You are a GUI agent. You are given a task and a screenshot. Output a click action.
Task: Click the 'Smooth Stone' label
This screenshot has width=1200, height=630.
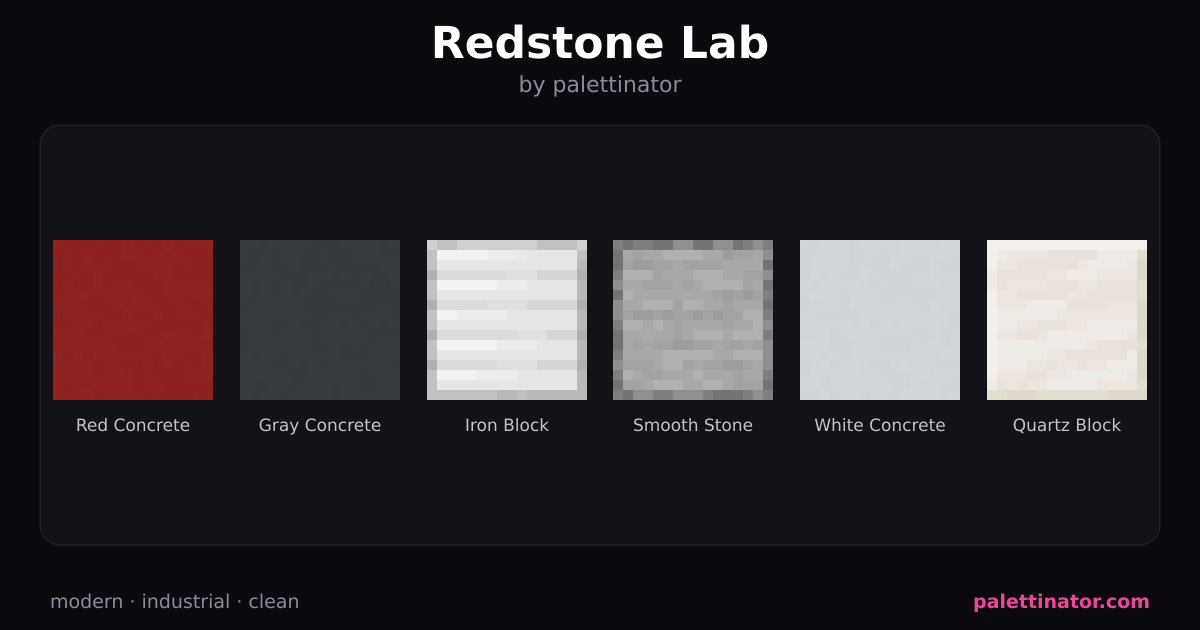tap(693, 425)
